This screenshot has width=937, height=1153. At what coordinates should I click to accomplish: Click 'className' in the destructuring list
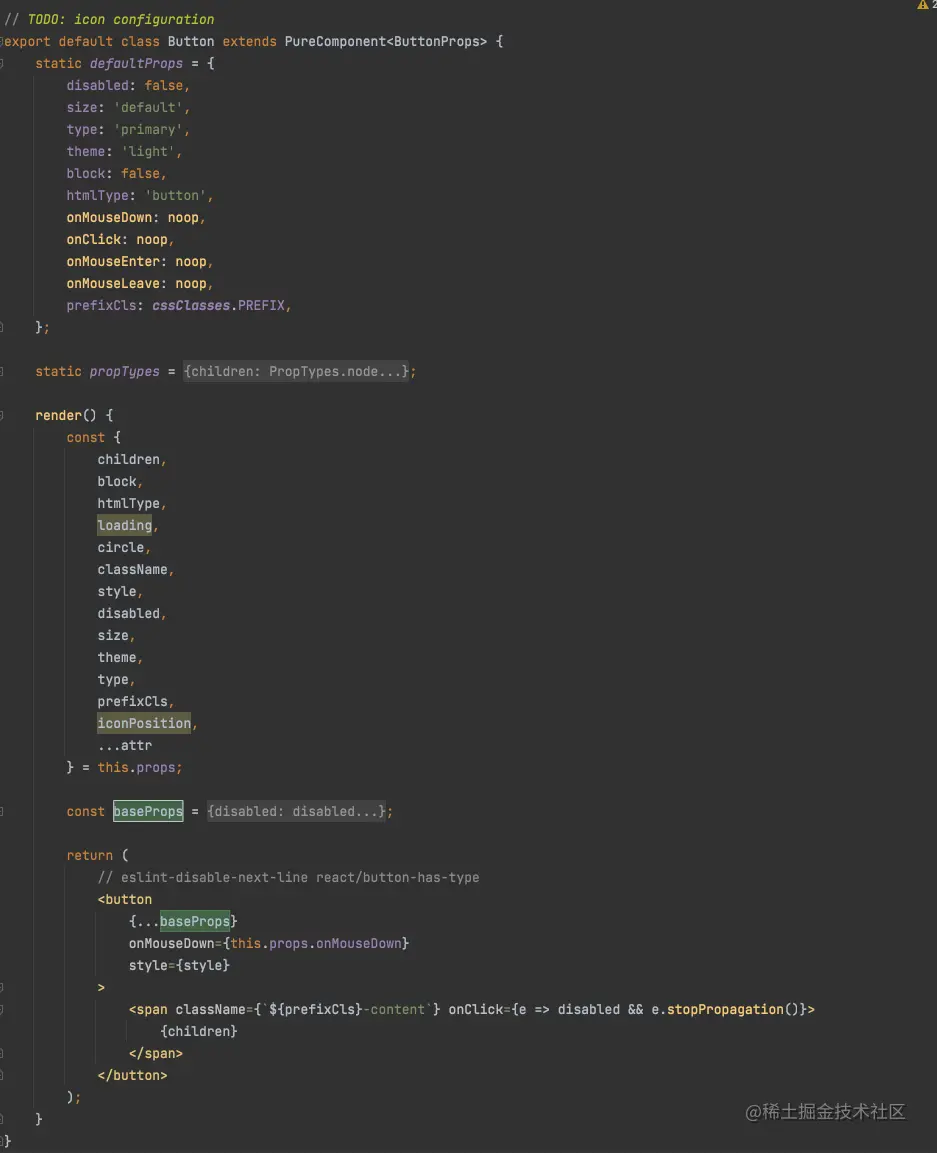click(x=132, y=569)
